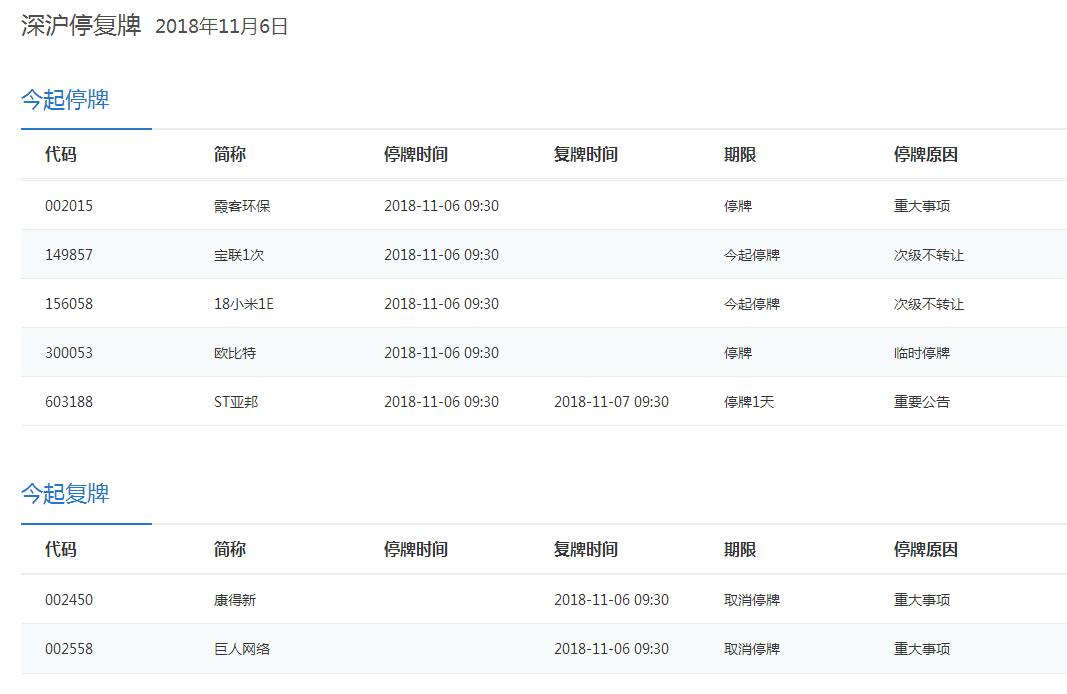This screenshot has height=694, width=1067.
Task: Click stock code 002450
Action: click(x=69, y=600)
